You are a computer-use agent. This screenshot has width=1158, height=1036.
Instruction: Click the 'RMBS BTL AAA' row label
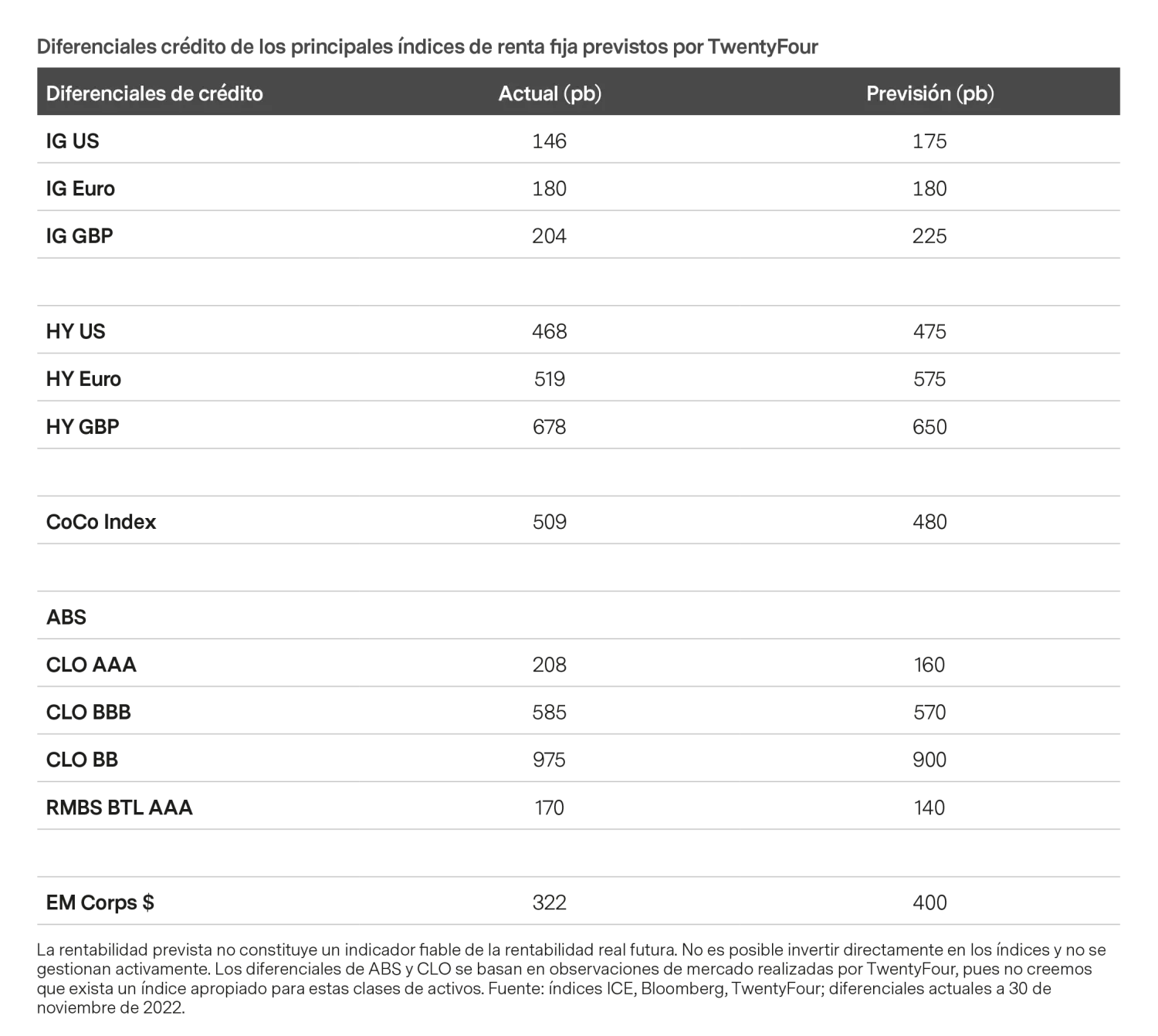pos(120,807)
